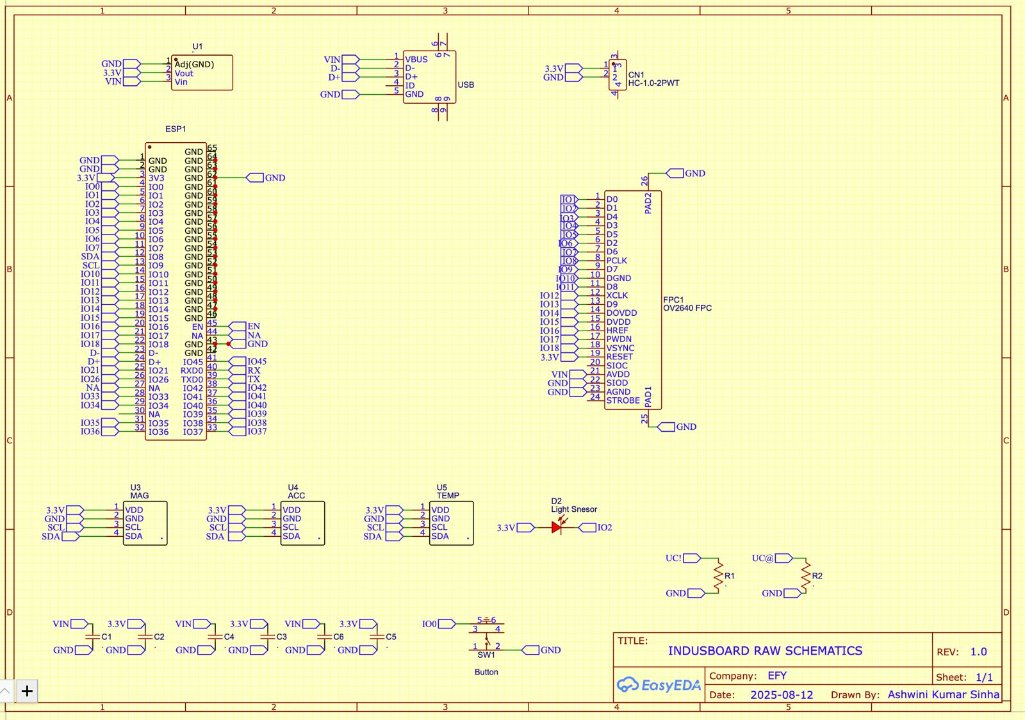This screenshot has width=1025, height=720.
Task: Select the red D2 LED symbol
Action: [557, 526]
